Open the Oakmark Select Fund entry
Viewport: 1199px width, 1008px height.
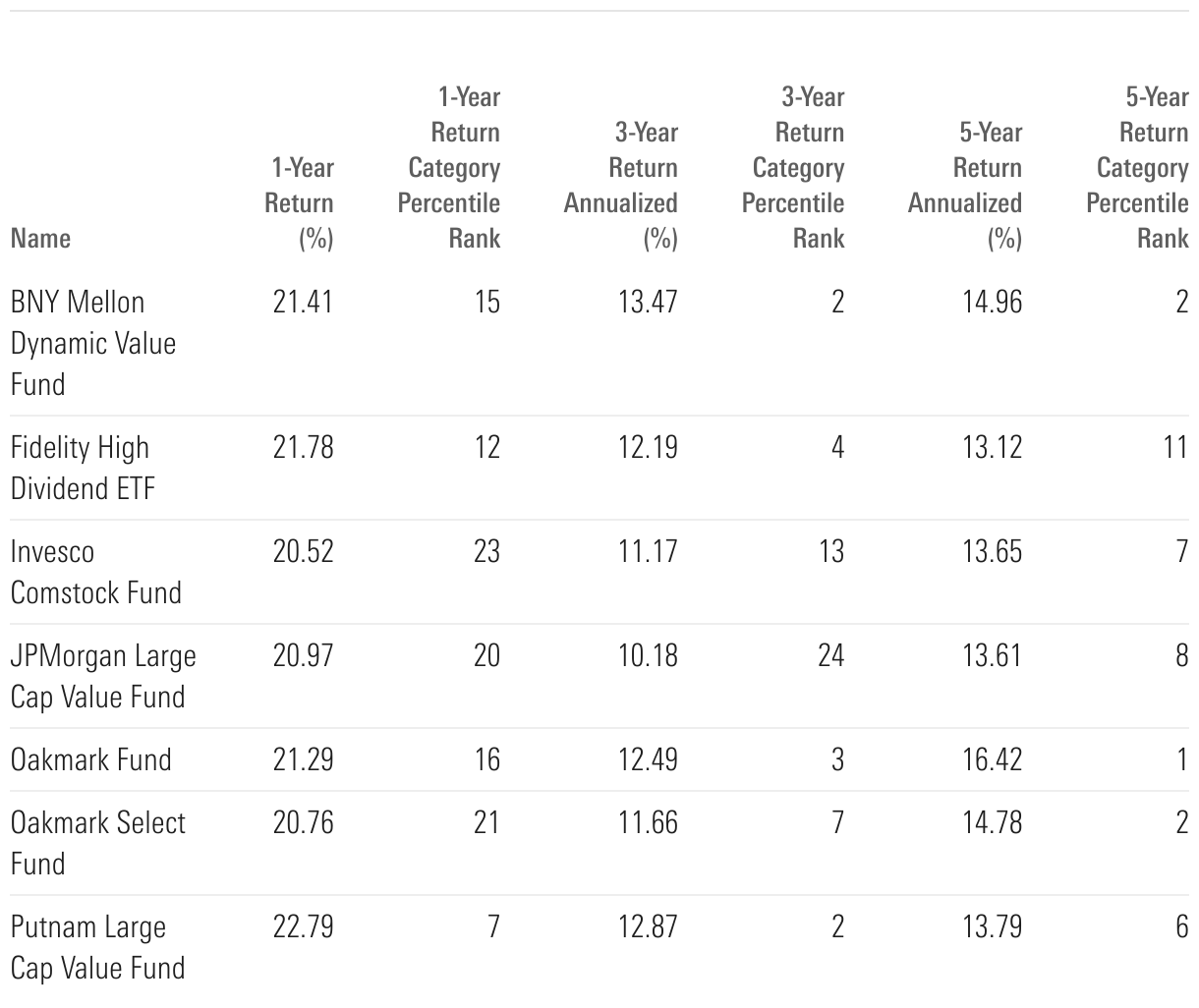[97, 843]
